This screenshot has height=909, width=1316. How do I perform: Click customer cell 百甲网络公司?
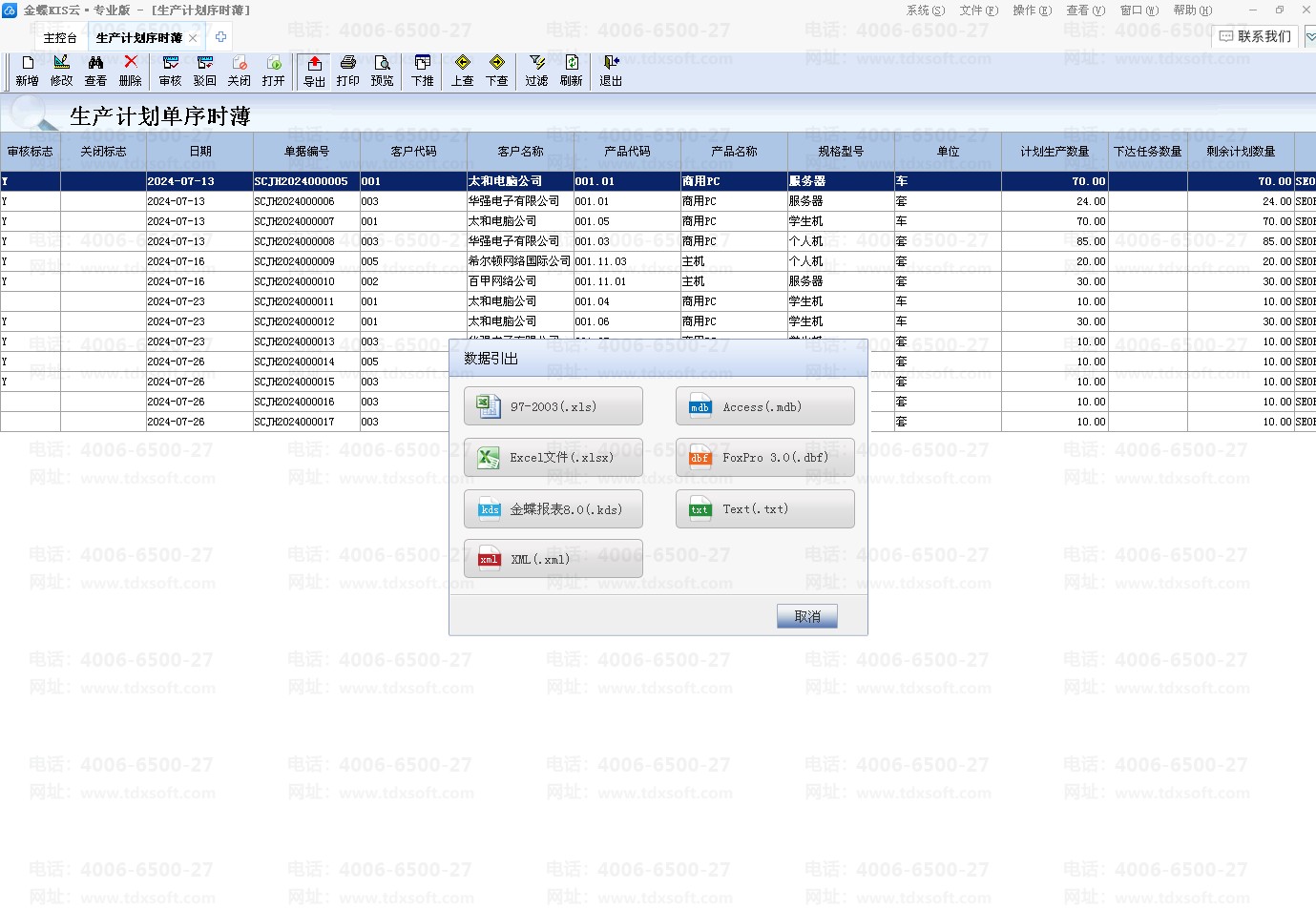[521, 281]
